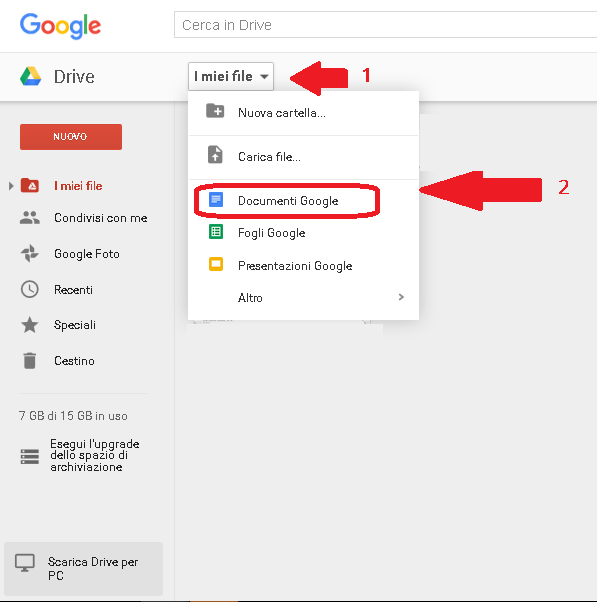The width and height of the screenshot is (597, 602).
Task: Open Google Foto in sidebar
Action: (x=87, y=254)
